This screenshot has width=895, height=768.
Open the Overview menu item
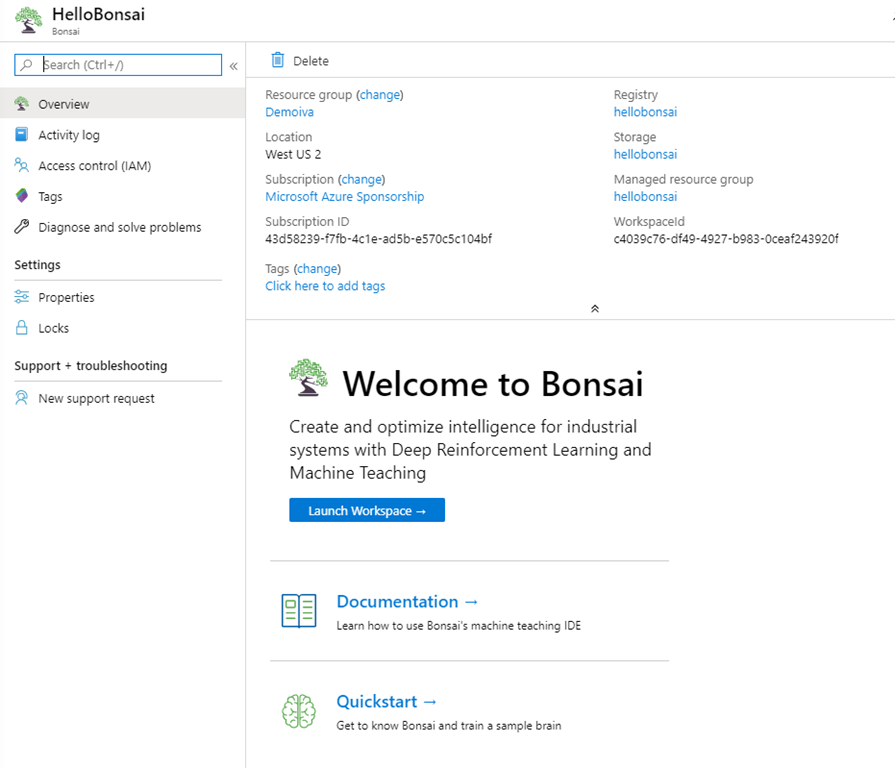[x=64, y=104]
